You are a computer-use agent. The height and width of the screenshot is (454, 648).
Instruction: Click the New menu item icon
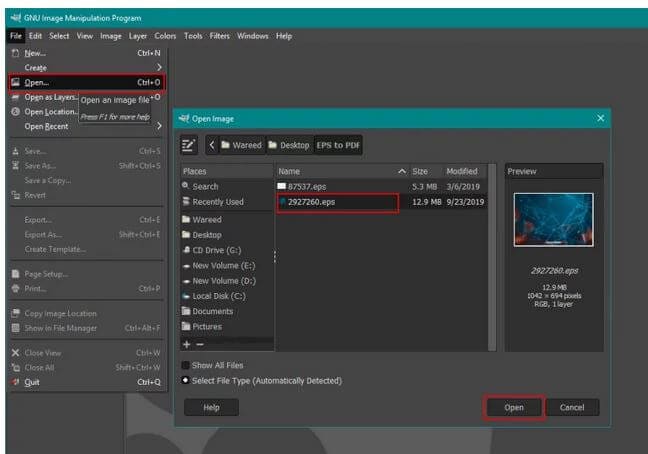(x=15, y=53)
